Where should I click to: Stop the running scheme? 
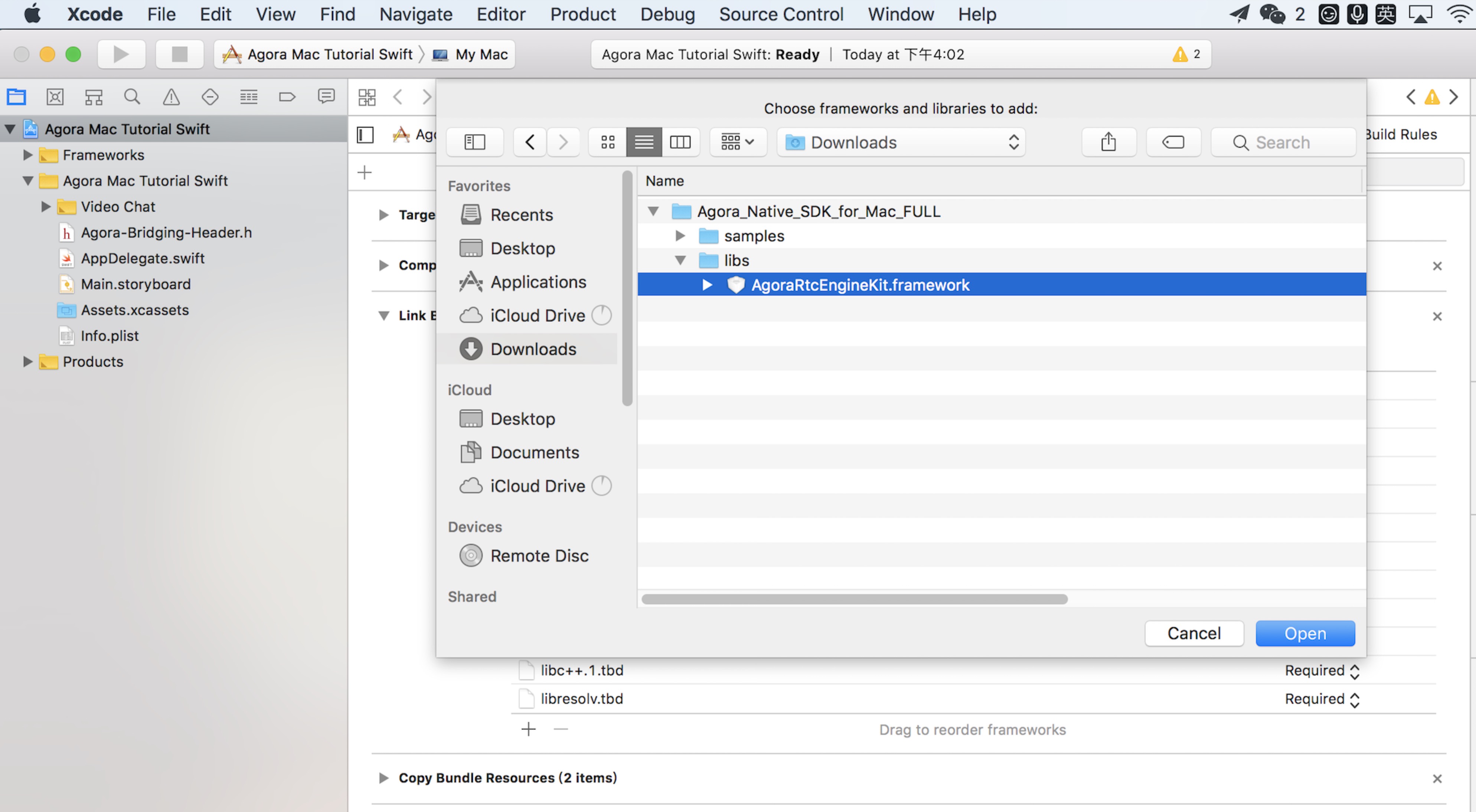tap(179, 55)
